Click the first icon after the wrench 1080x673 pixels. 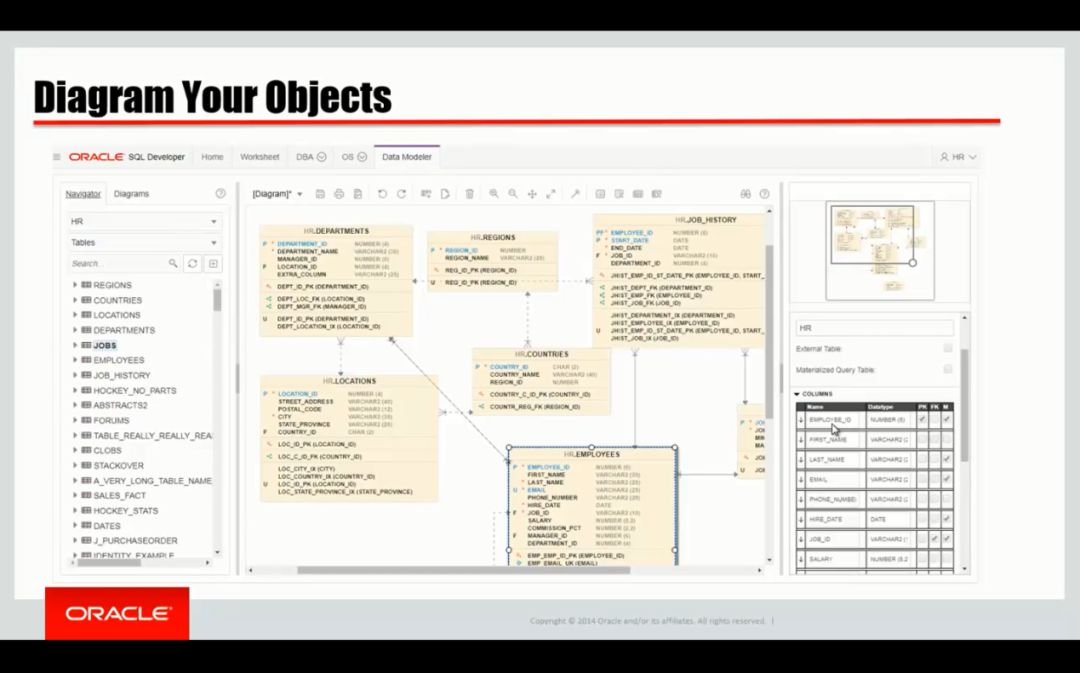(x=600, y=194)
